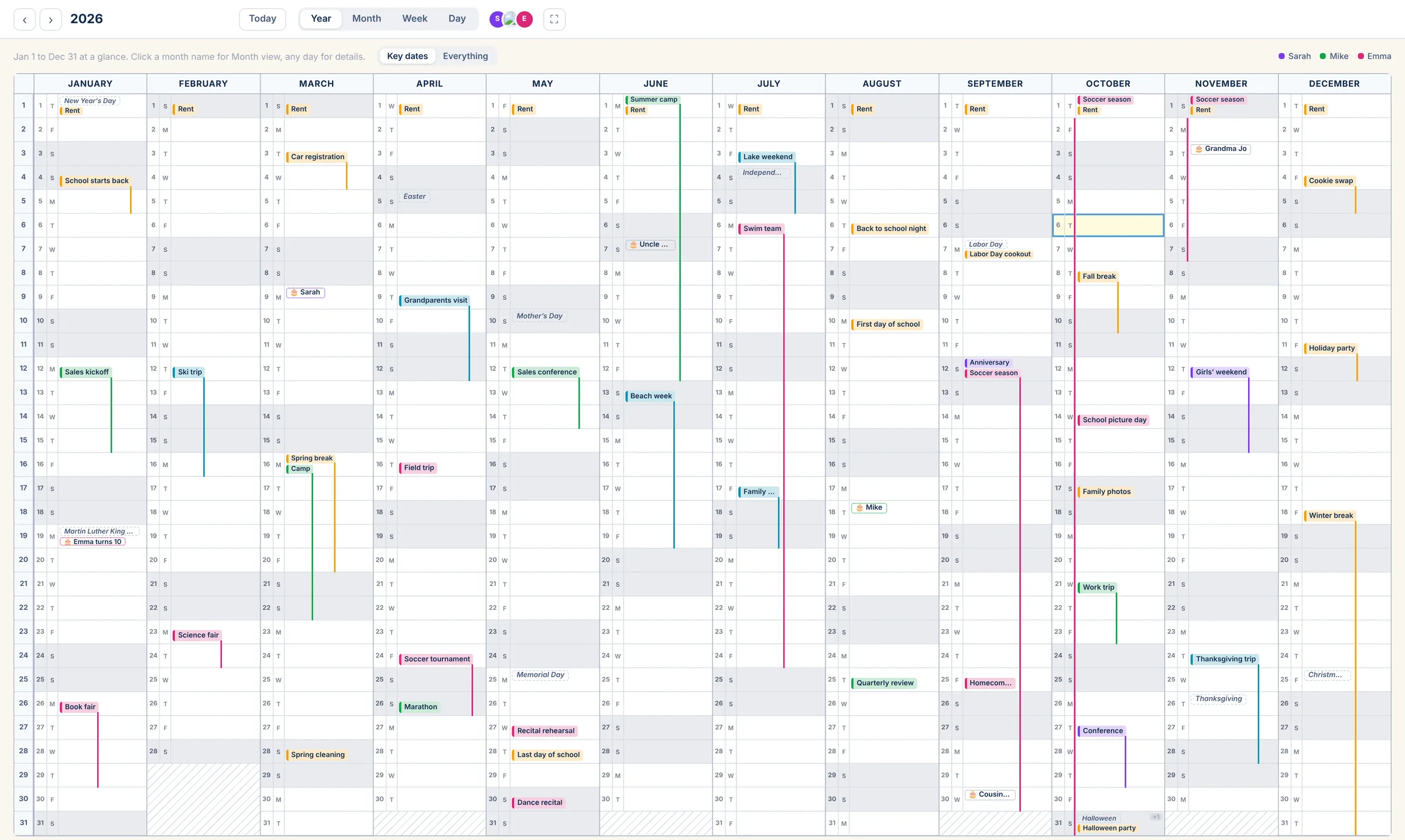Open the Ski trip event

189,372
